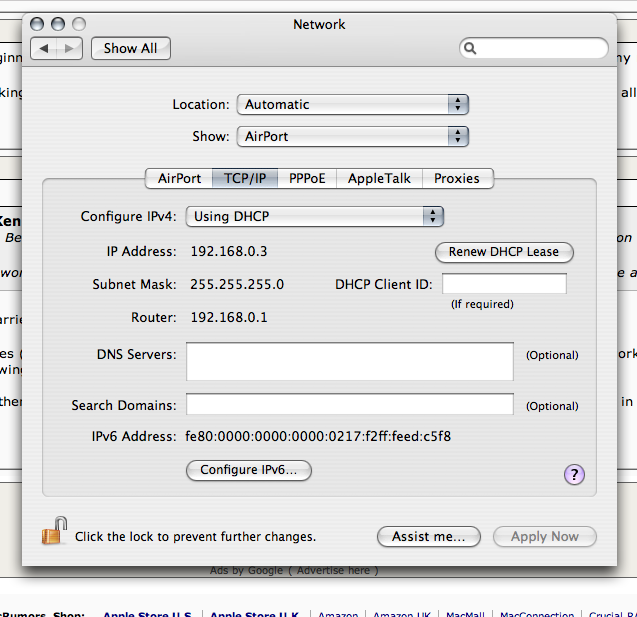Open the MacMall link in background page
This screenshot has height=617, width=637.
click(x=466, y=614)
